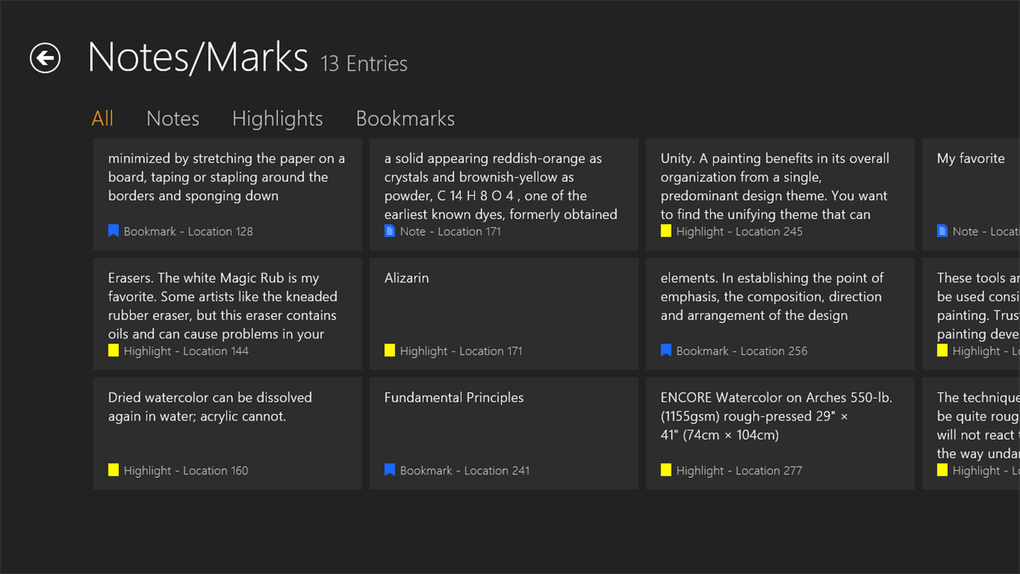Click the bookmark icon at Location 241
1020x574 pixels.
[x=390, y=470]
